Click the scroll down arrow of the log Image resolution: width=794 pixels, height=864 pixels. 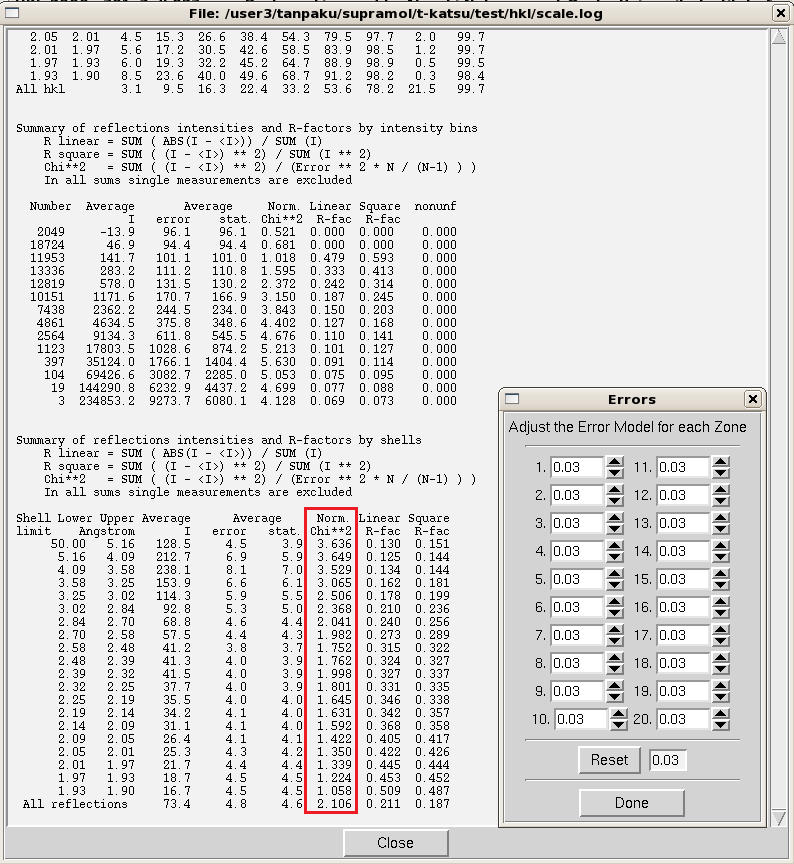[x=779, y=818]
